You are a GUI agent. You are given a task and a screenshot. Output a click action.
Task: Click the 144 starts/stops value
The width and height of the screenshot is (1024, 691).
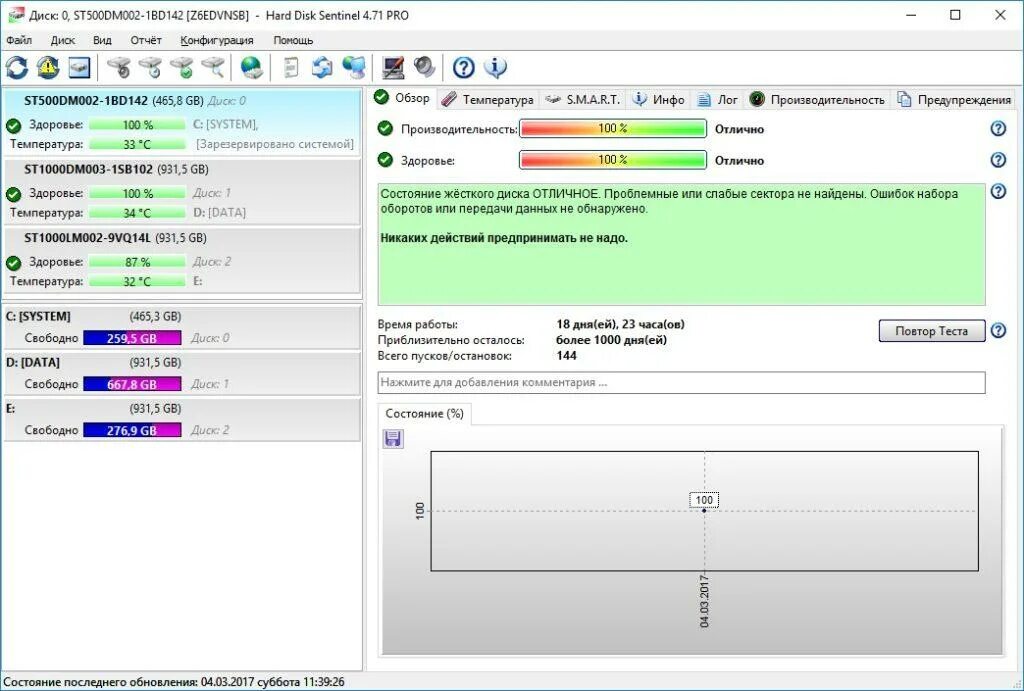(566, 355)
